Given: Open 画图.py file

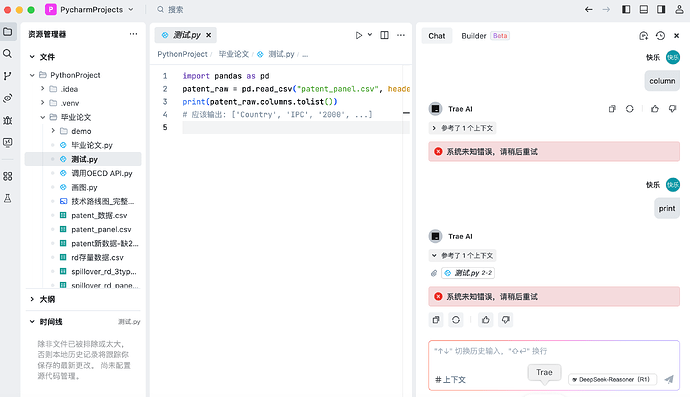Looking at the screenshot, I should [83, 187].
